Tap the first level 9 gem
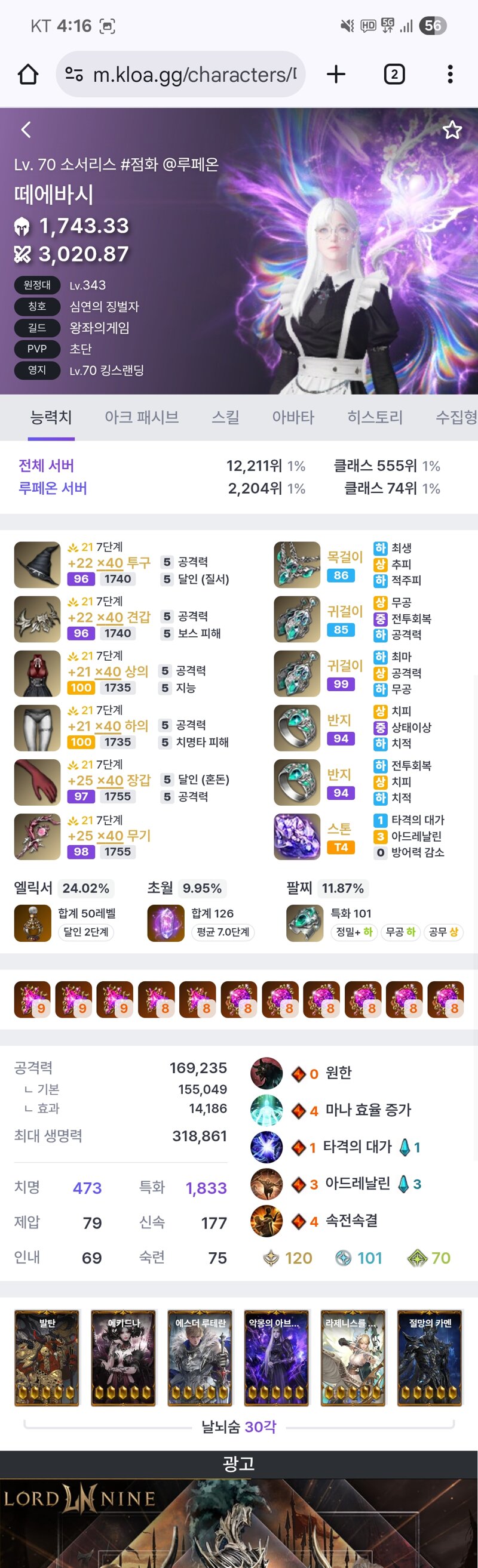 click(x=32, y=999)
